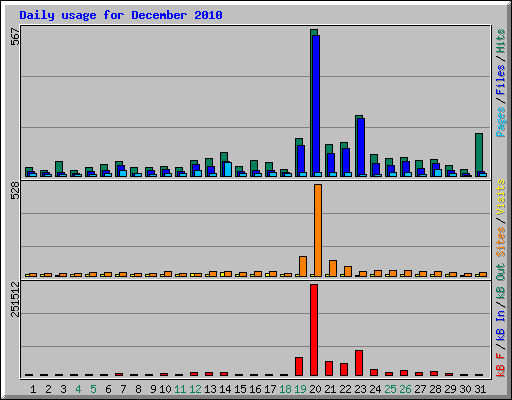Click the red kB bar for day 22

344,369
